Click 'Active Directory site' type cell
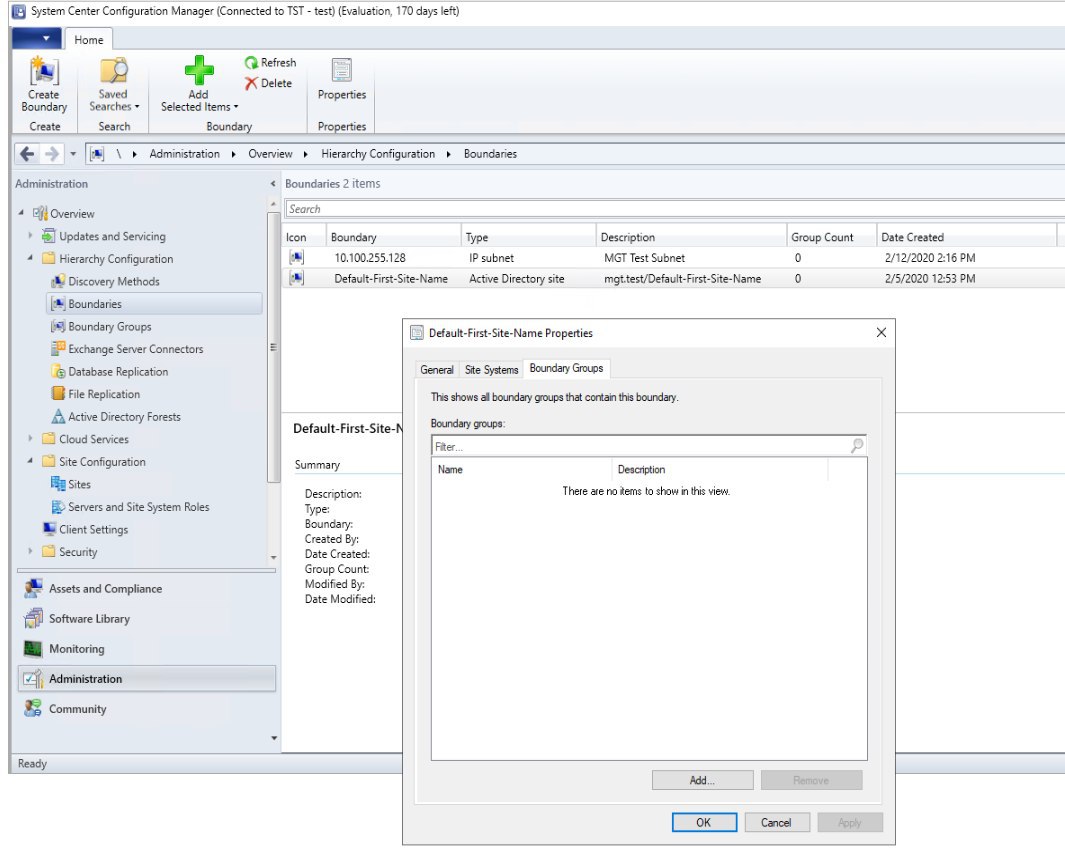Screen dimensions: 1065x851 tap(517, 278)
